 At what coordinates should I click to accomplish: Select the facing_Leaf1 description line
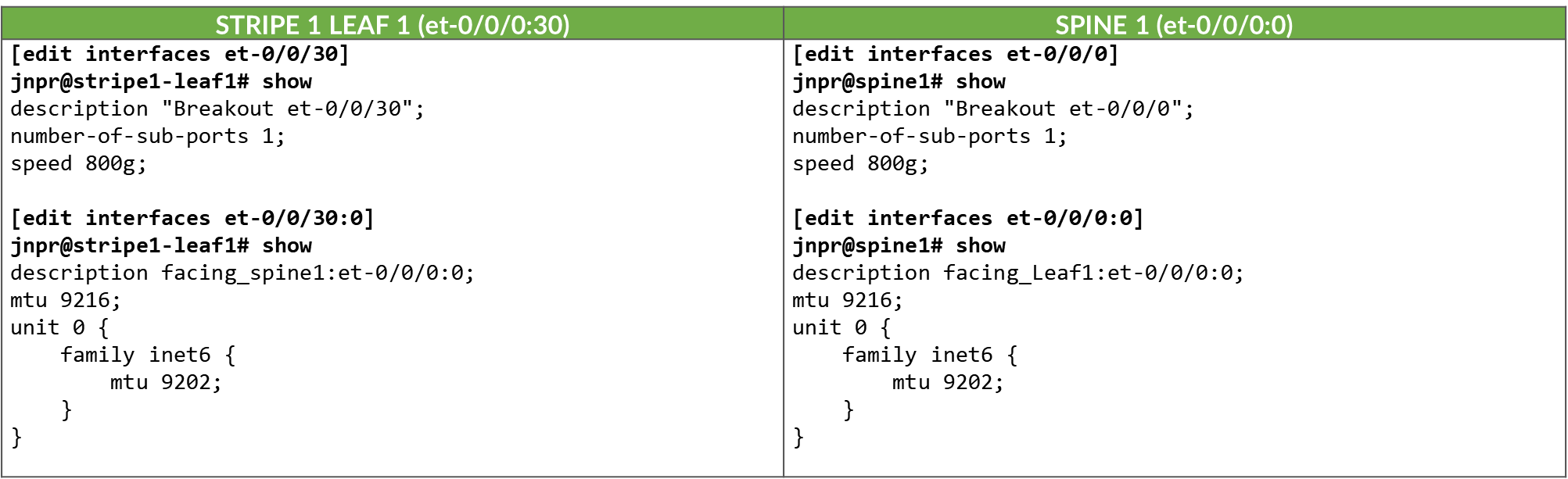tap(1018, 273)
